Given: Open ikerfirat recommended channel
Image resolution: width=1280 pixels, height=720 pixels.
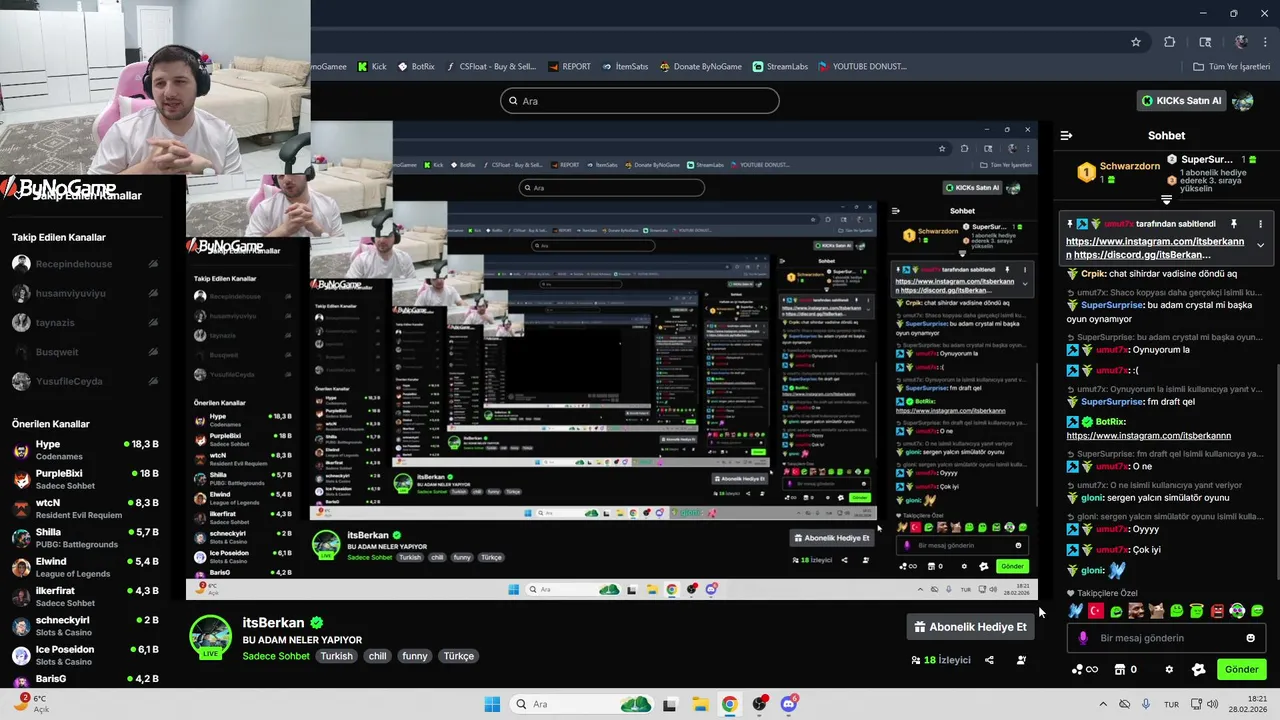Looking at the screenshot, I should [x=85, y=596].
